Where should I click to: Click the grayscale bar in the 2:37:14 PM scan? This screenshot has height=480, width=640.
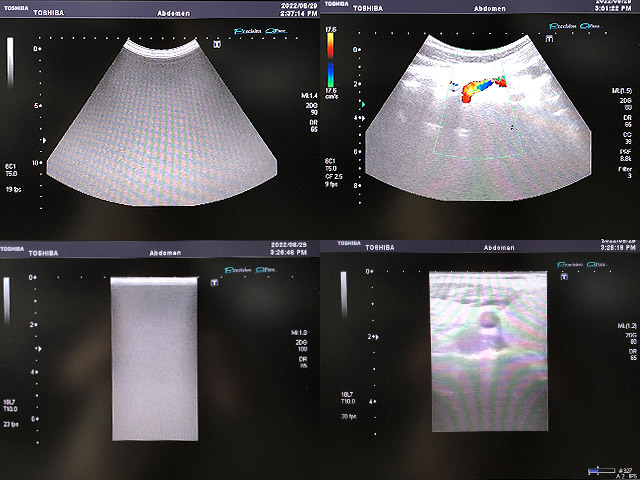10,61
